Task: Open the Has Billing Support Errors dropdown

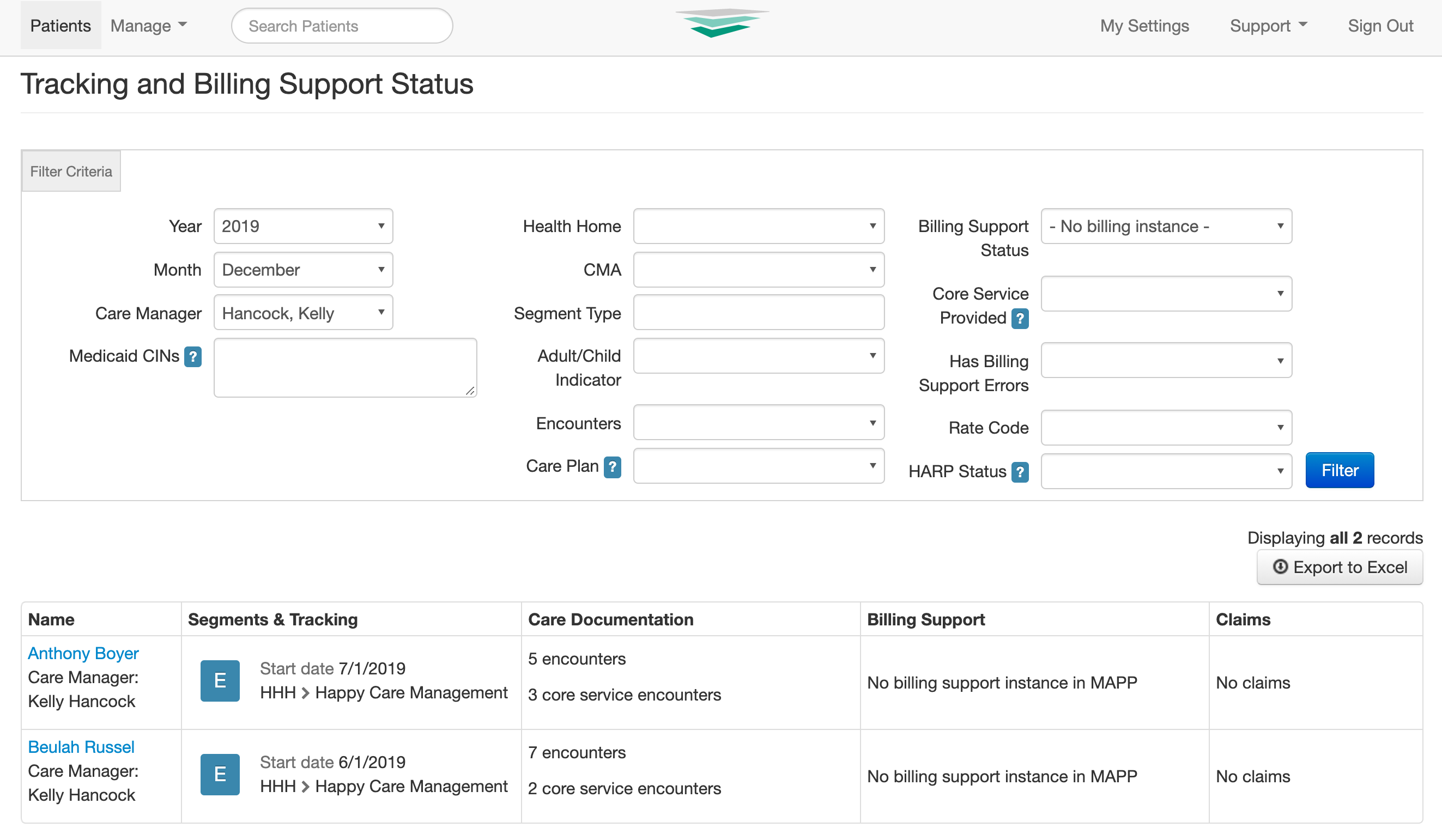Action: click(1166, 360)
